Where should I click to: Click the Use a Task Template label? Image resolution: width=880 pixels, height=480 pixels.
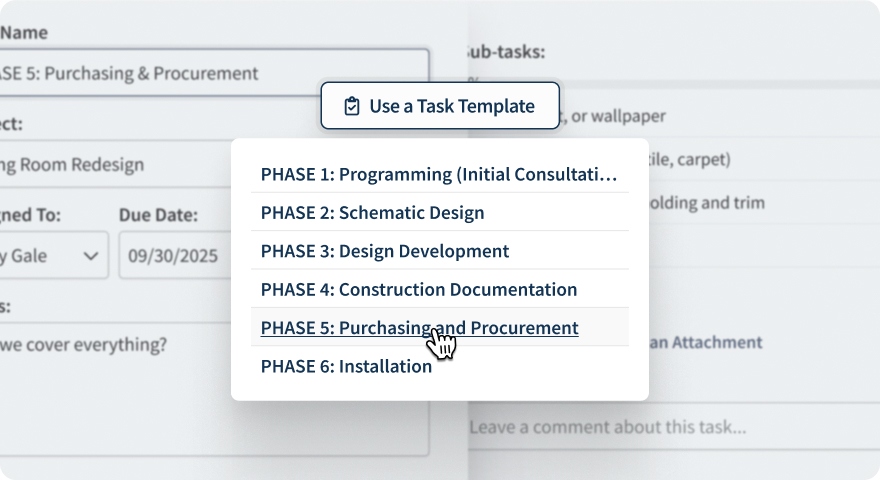coord(451,106)
